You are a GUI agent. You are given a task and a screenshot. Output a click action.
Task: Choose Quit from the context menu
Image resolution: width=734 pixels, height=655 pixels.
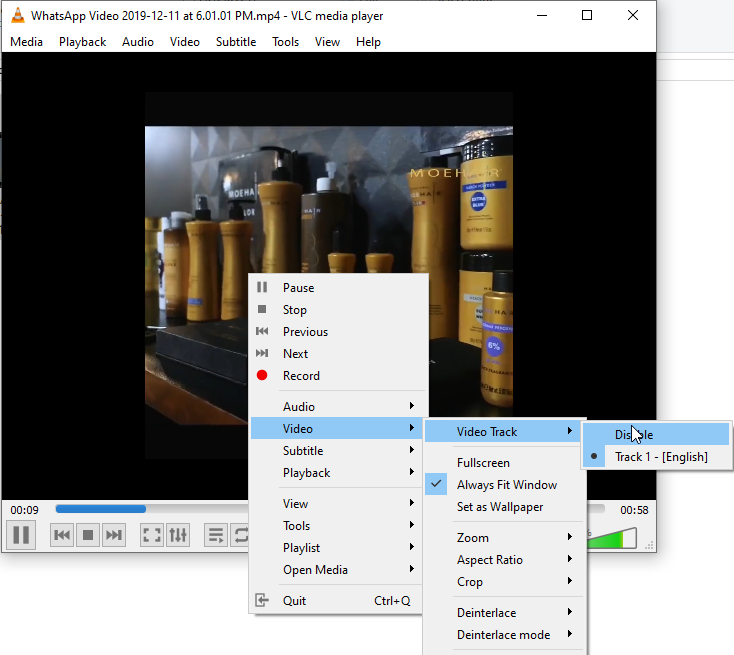(295, 601)
